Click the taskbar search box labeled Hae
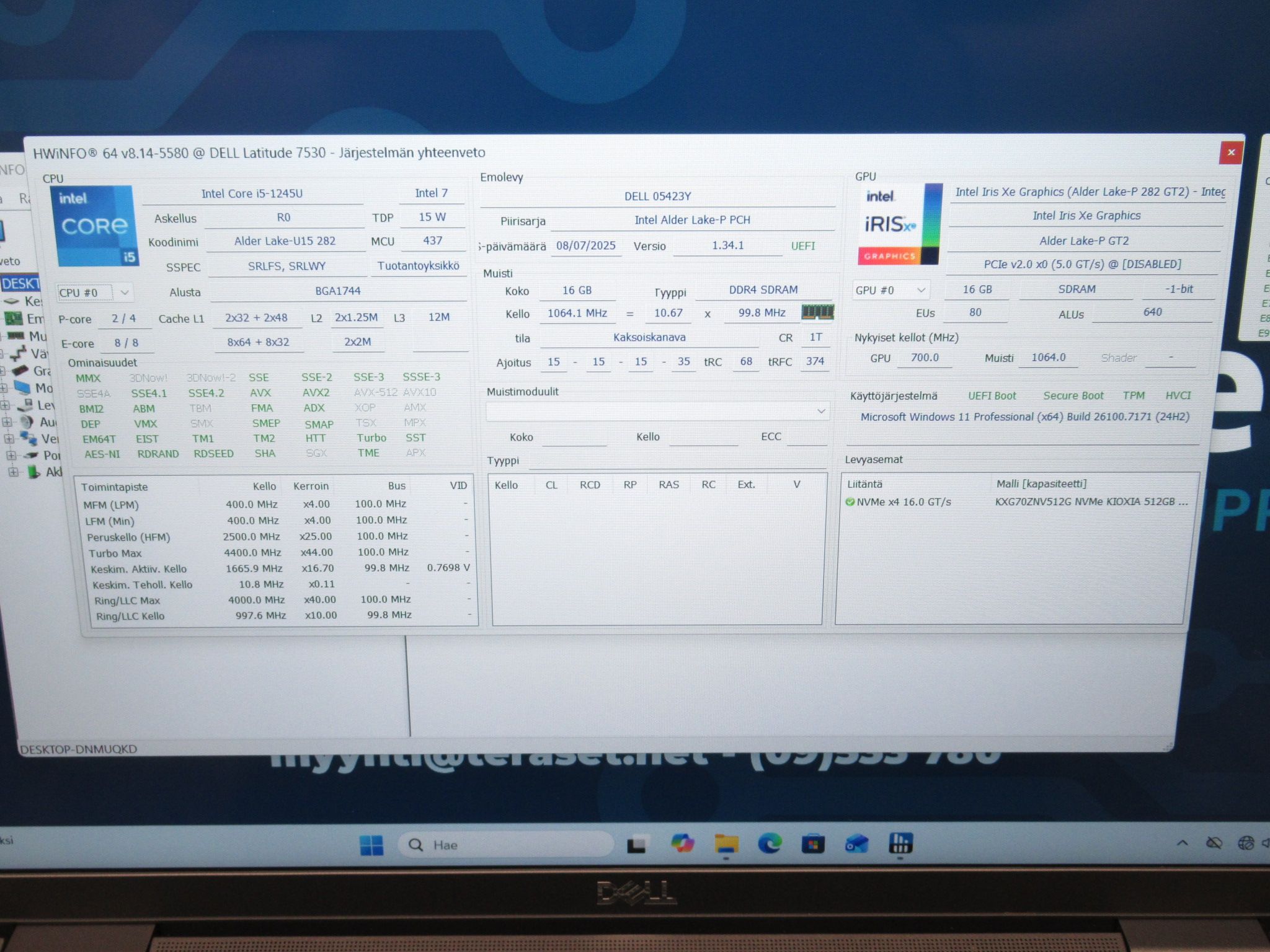 (x=505, y=845)
